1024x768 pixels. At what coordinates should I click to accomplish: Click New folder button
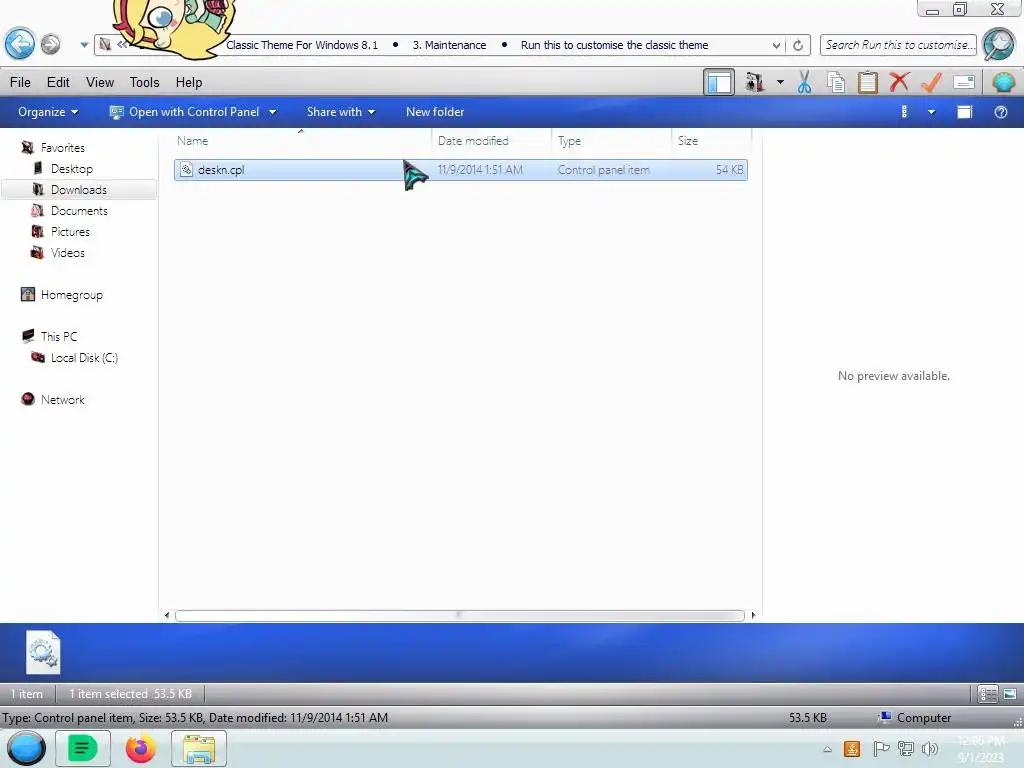pyautogui.click(x=435, y=112)
